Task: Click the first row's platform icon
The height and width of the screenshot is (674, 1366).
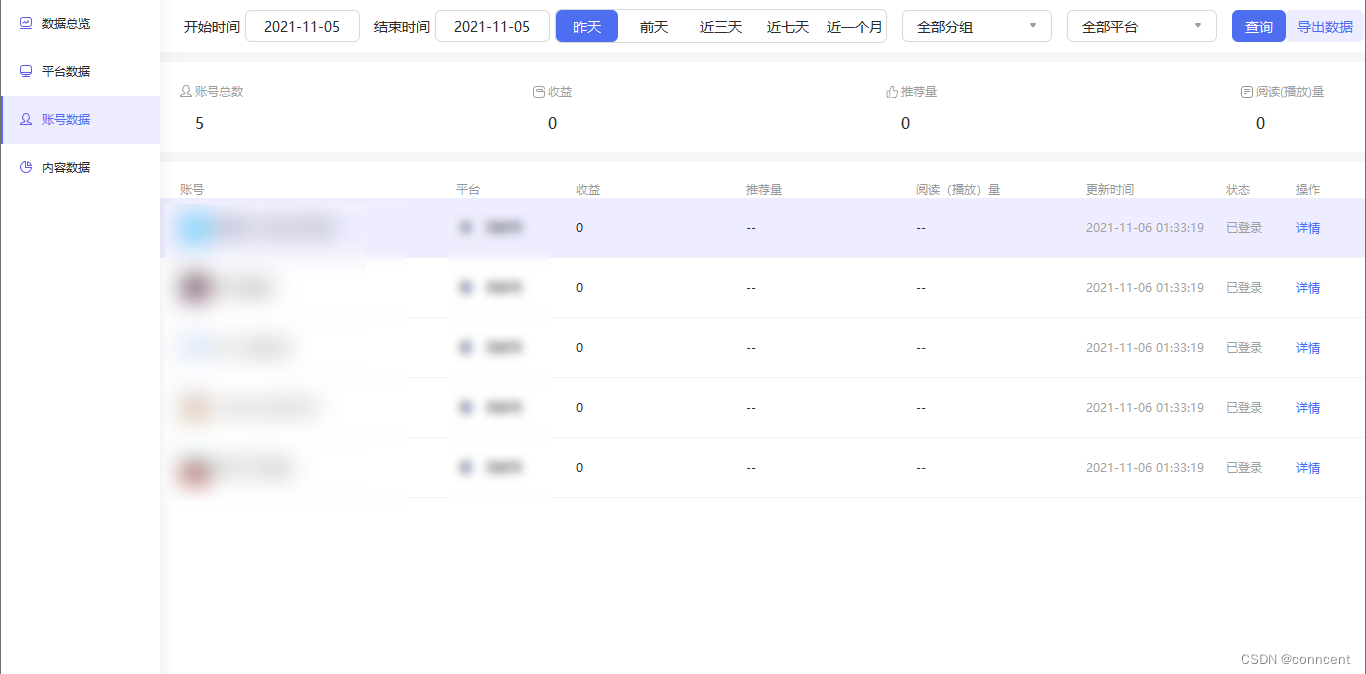Action: pos(465,228)
